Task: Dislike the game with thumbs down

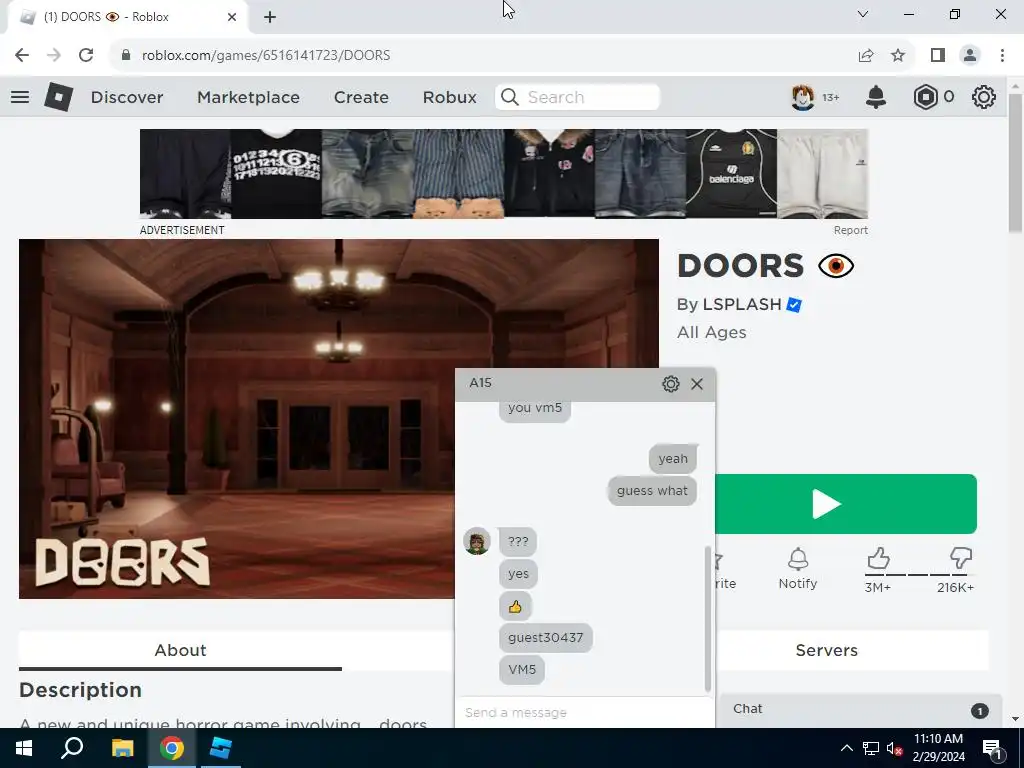Action: pyautogui.click(x=961, y=559)
